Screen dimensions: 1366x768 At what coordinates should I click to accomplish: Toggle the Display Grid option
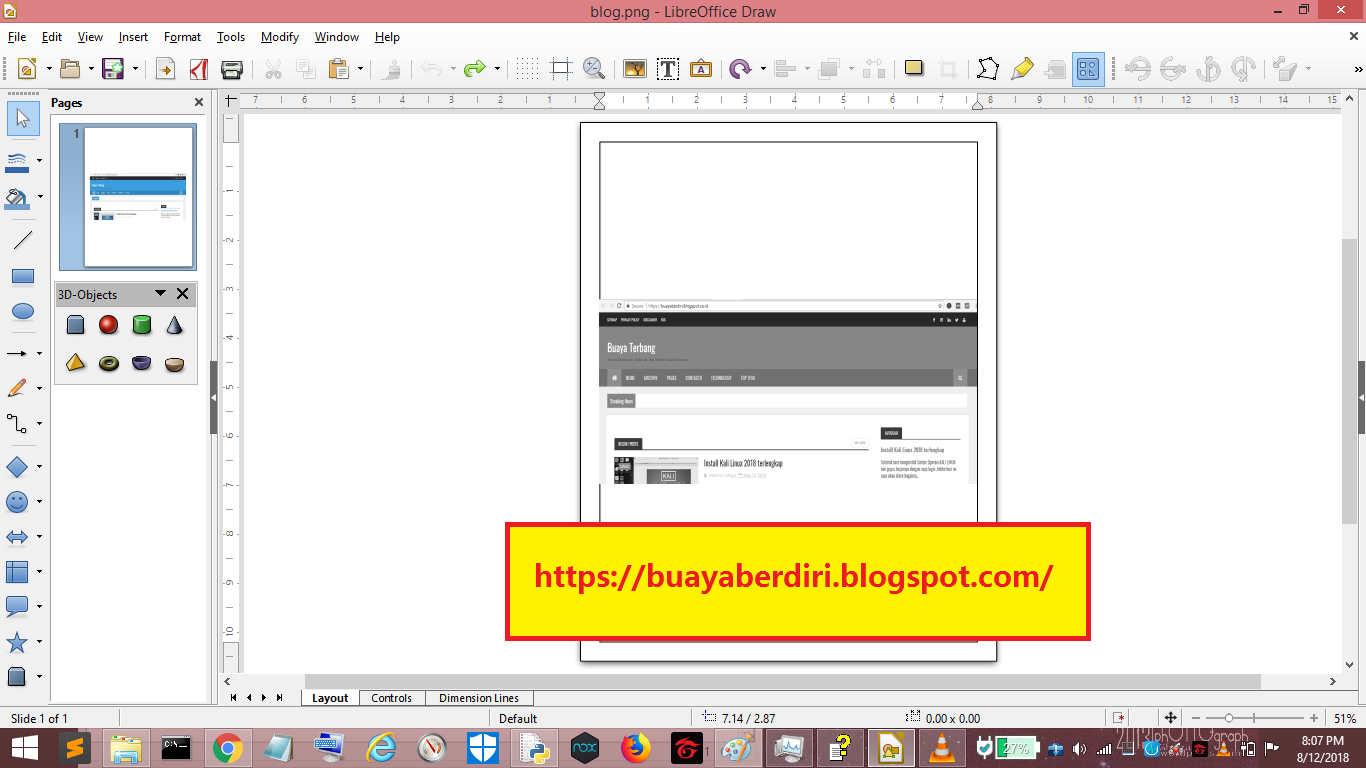point(527,69)
